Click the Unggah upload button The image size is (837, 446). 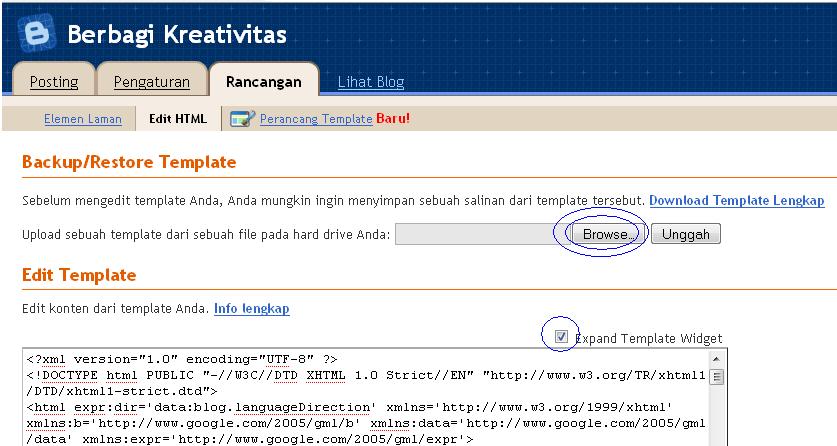click(686, 234)
